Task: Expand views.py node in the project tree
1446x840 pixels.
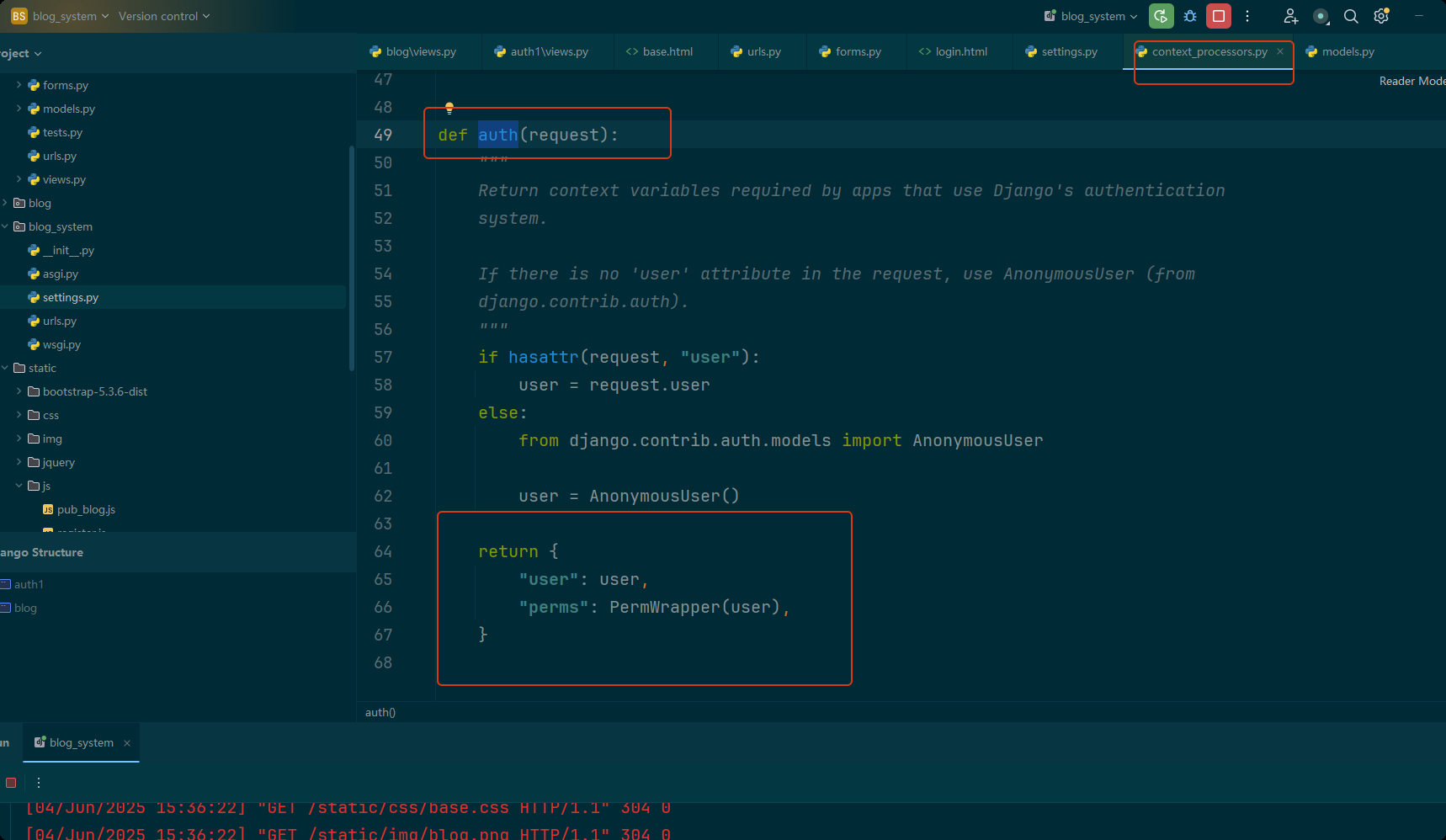Action: (x=19, y=179)
